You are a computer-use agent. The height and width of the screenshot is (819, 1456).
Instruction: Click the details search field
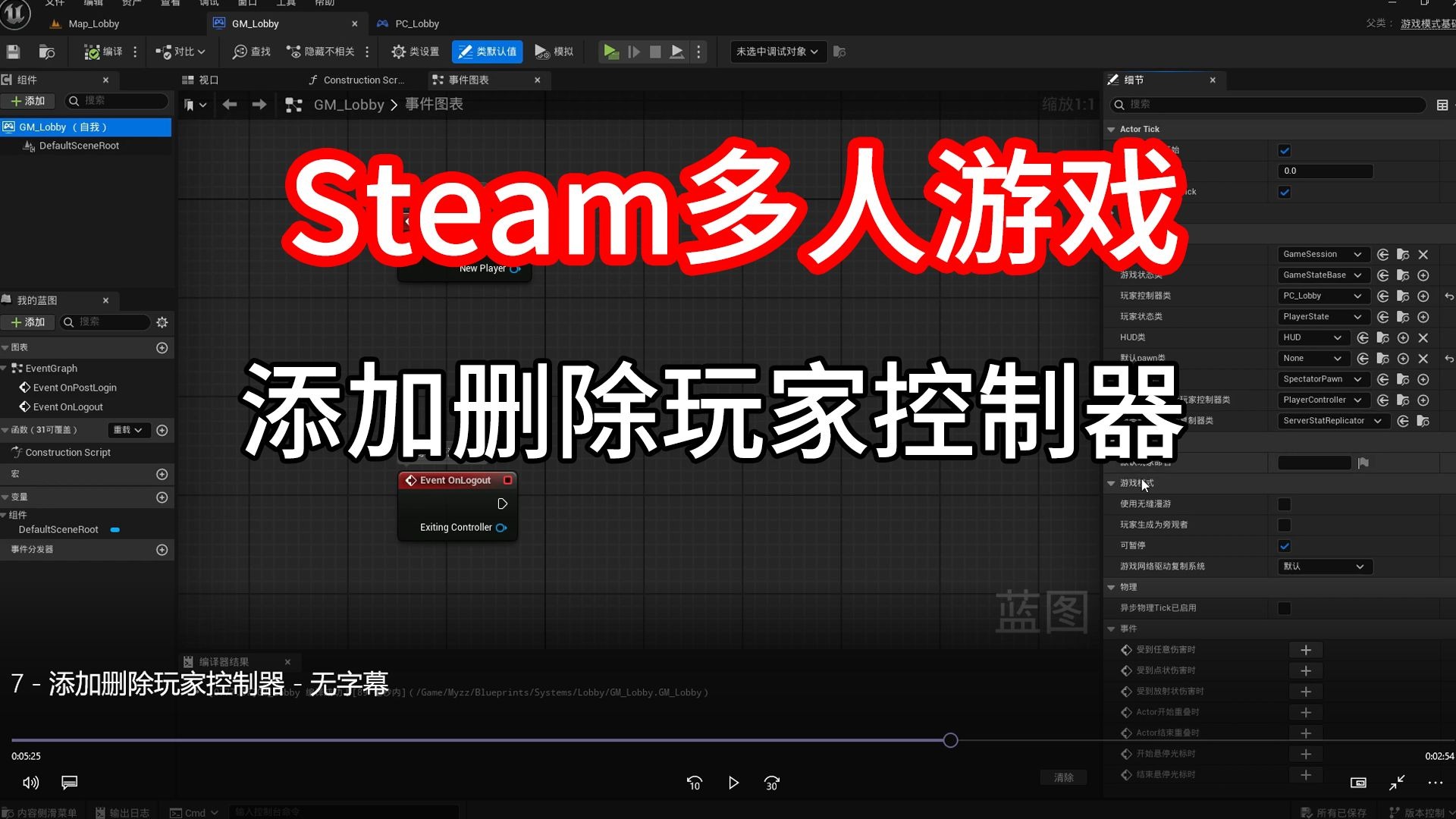(1268, 105)
